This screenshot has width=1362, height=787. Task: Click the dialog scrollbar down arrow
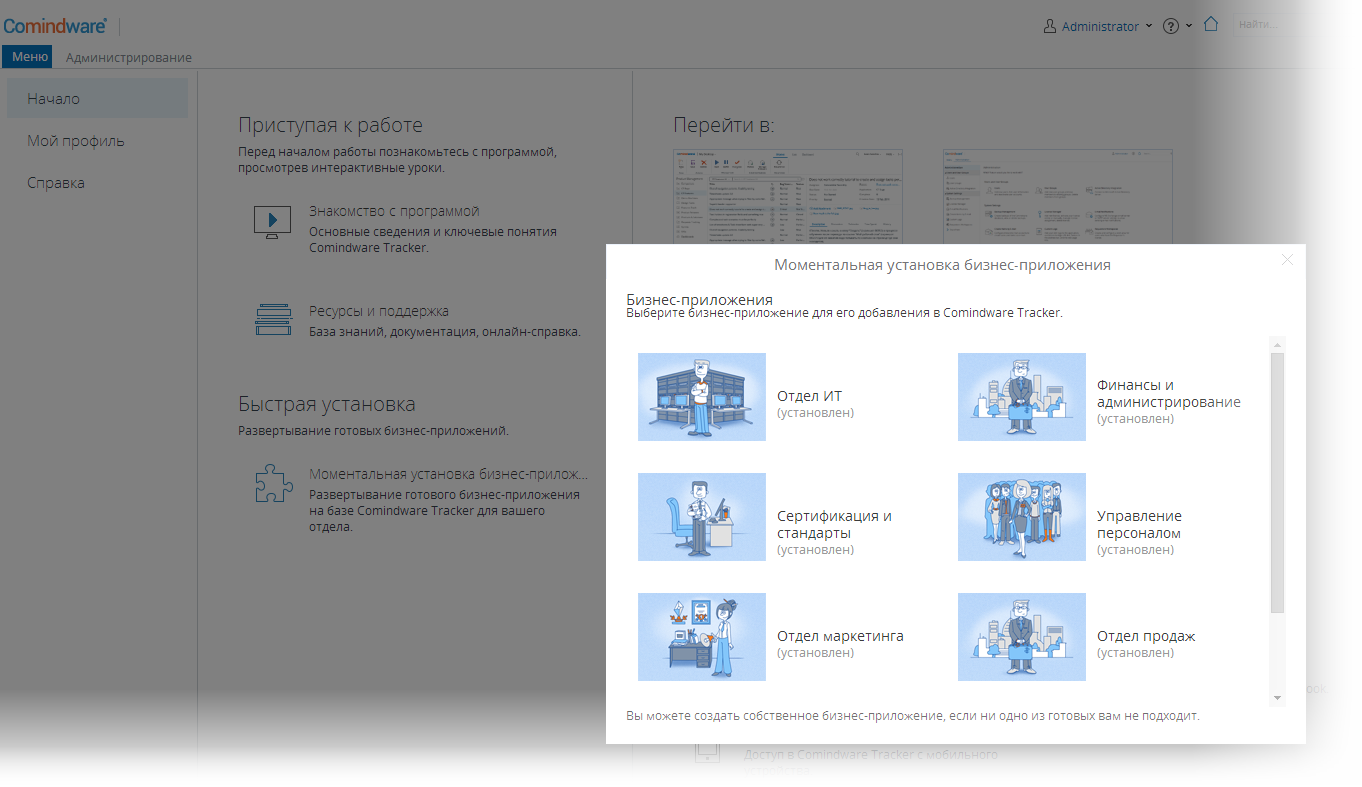coord(1277,697)
